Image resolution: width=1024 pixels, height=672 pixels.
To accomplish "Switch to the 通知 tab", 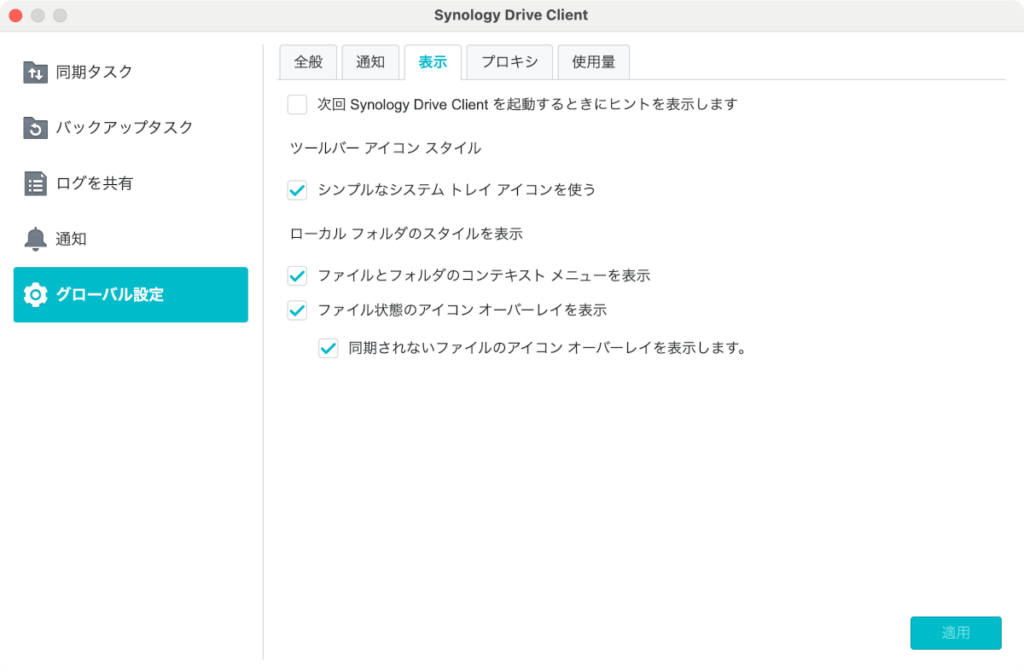I will click(x=370, y=62).
